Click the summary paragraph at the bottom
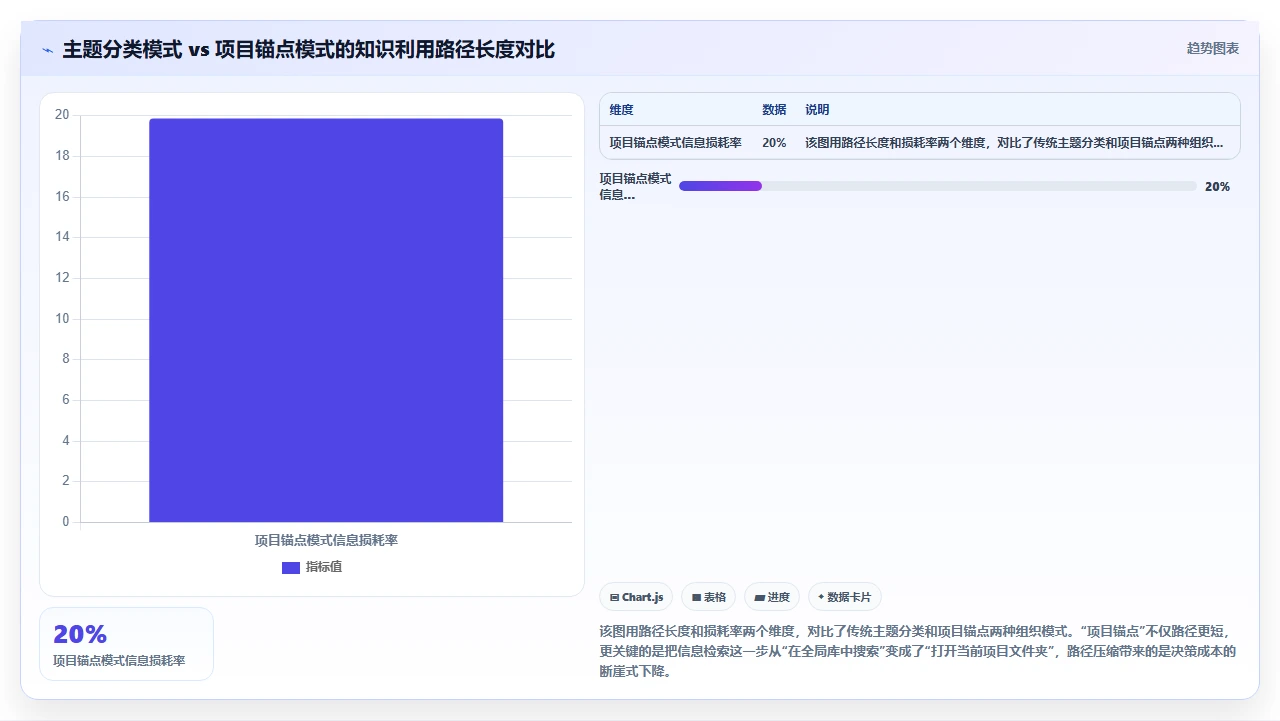Viewport: 1280px width, 721px height. click(919, 652)
